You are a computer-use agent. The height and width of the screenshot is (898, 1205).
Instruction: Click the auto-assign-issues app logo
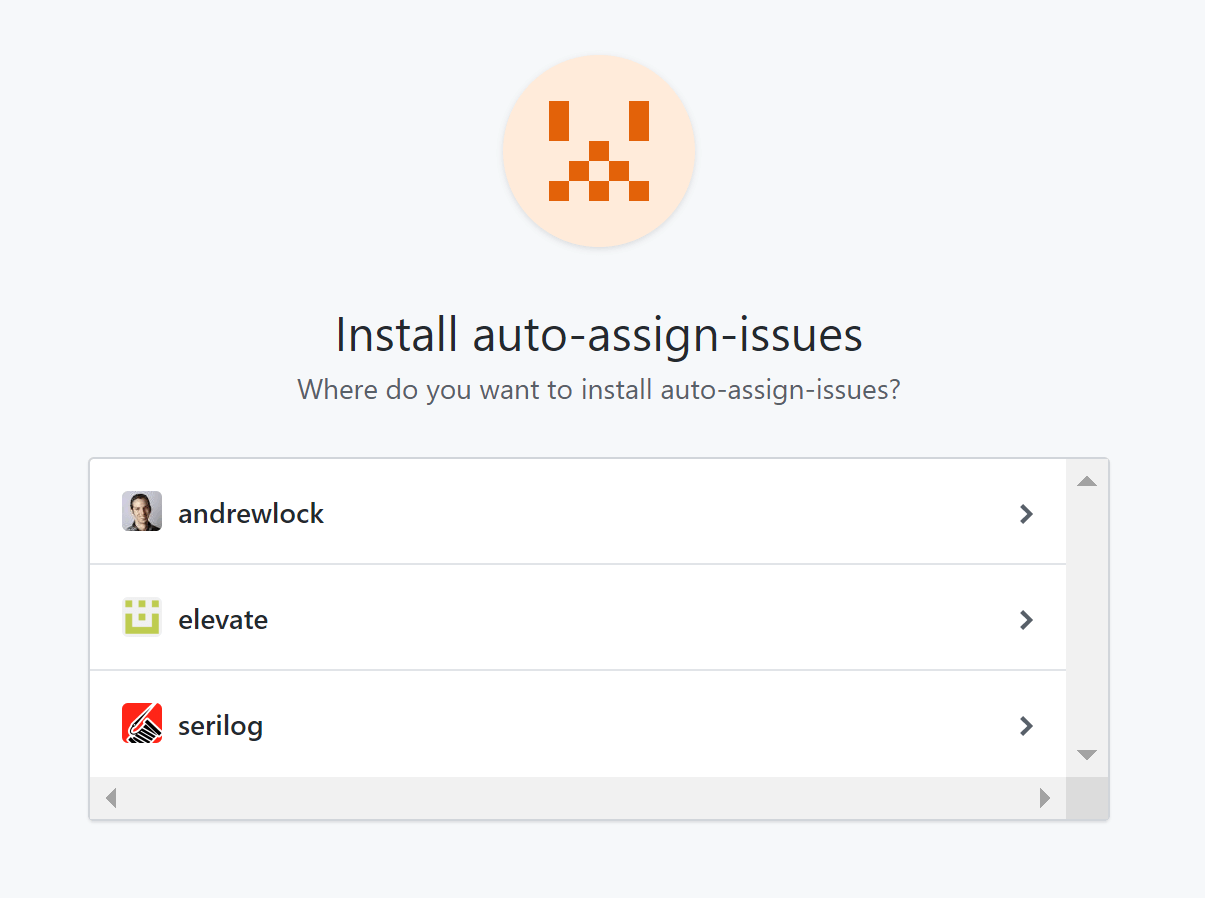[599, 151]
